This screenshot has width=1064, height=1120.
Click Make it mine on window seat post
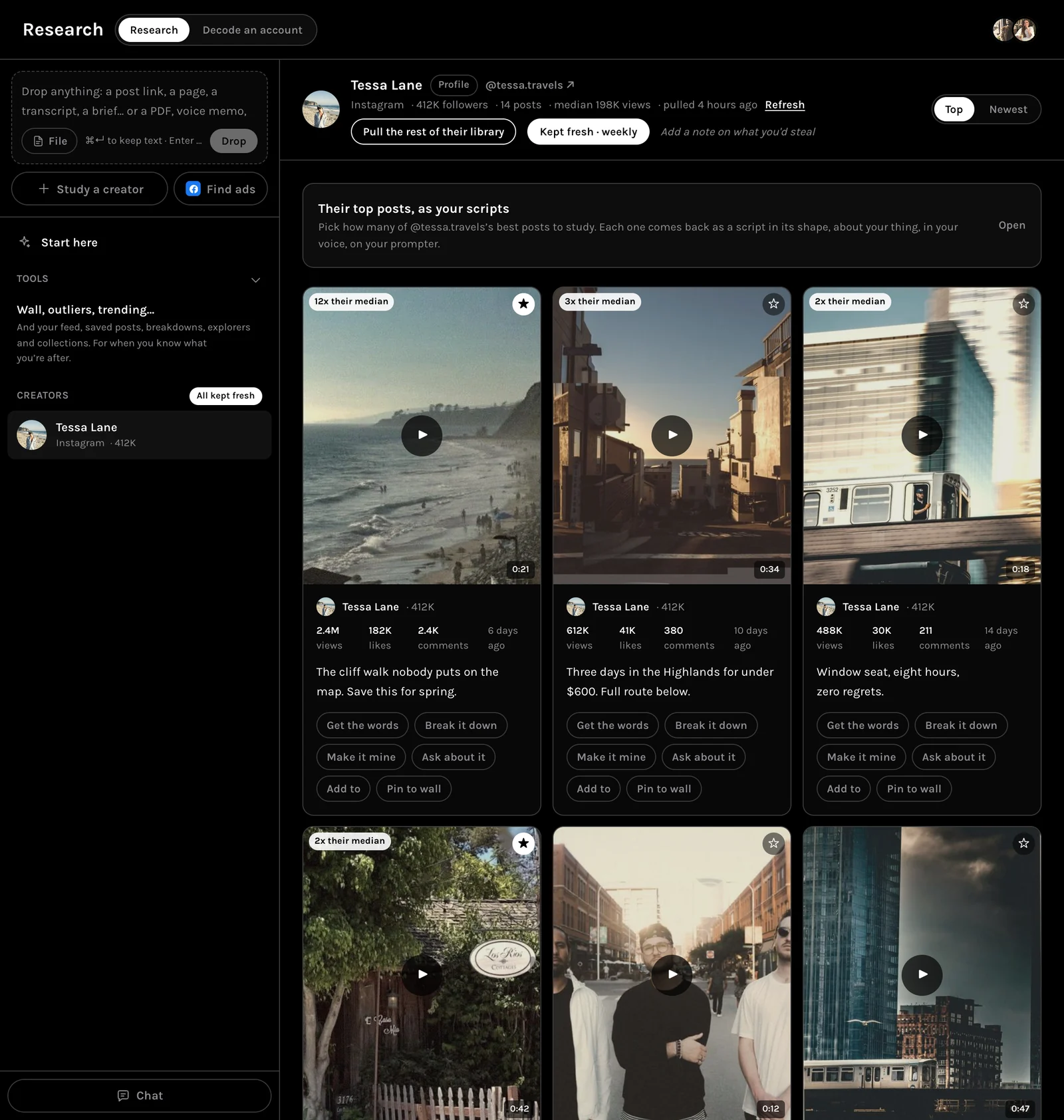[x=861, y=757]
